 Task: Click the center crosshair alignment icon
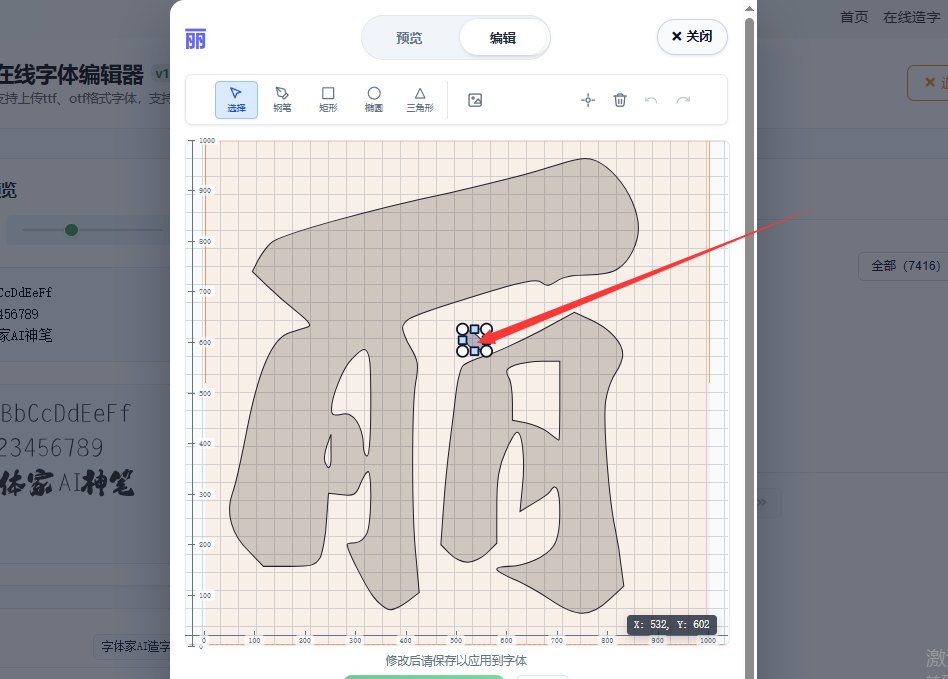[587, 99]
